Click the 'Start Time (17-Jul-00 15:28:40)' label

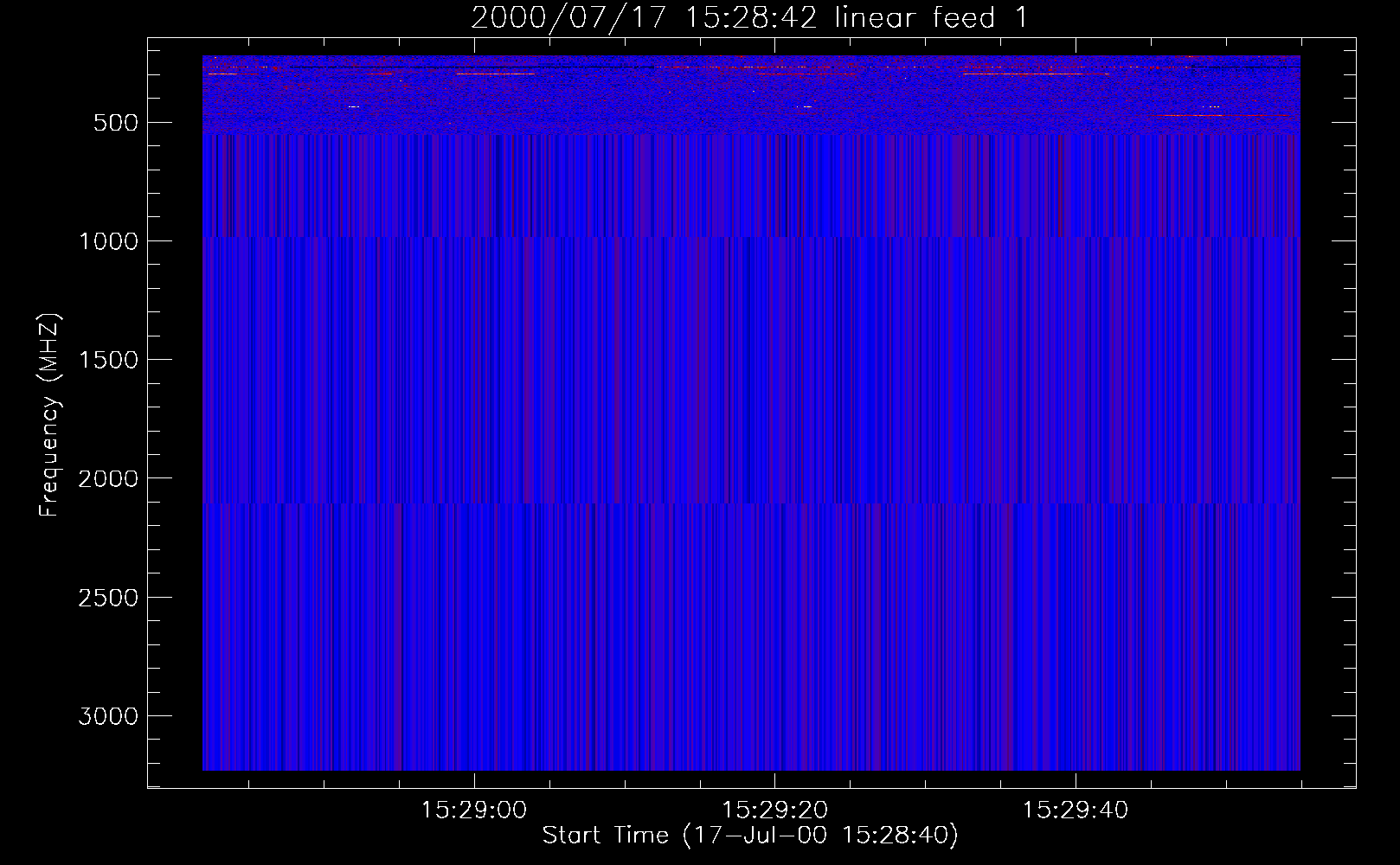point(750,836)
